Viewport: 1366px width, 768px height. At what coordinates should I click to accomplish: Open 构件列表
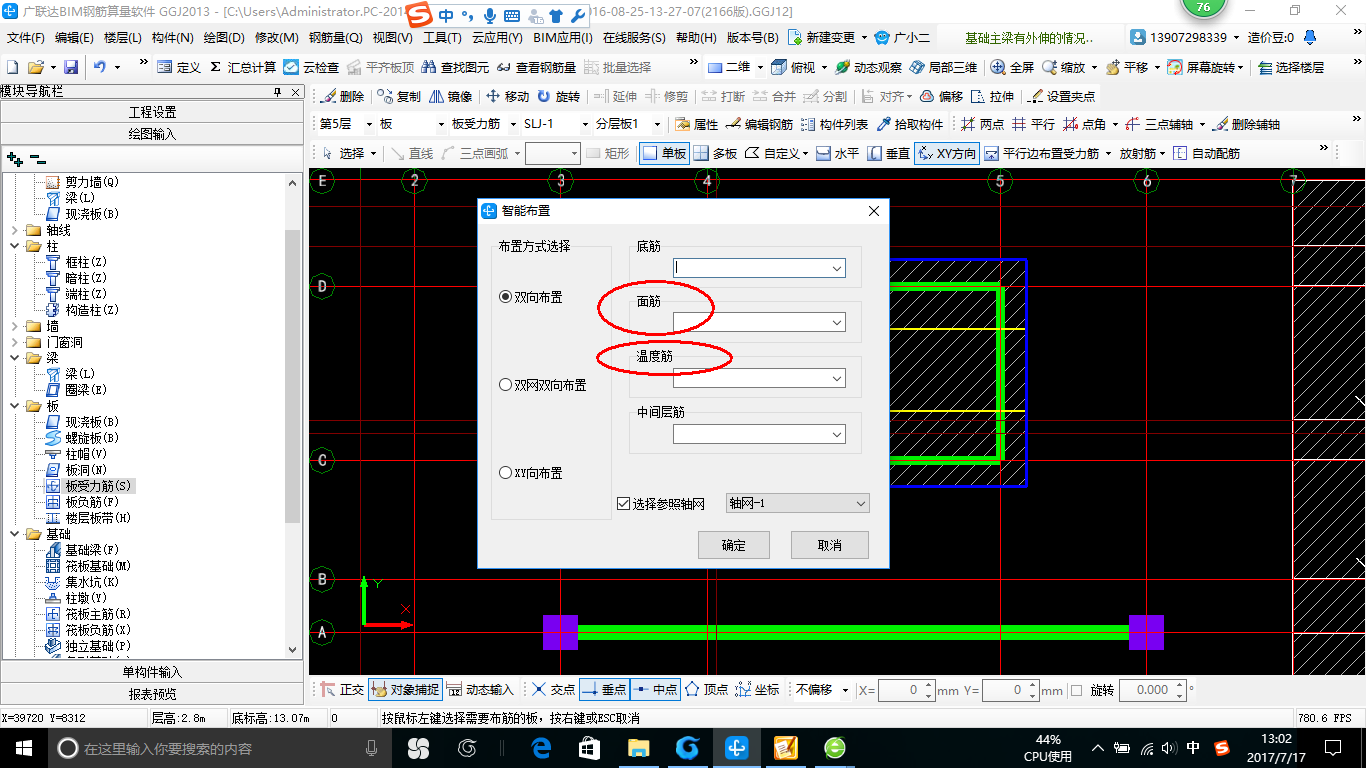point(834,124)
